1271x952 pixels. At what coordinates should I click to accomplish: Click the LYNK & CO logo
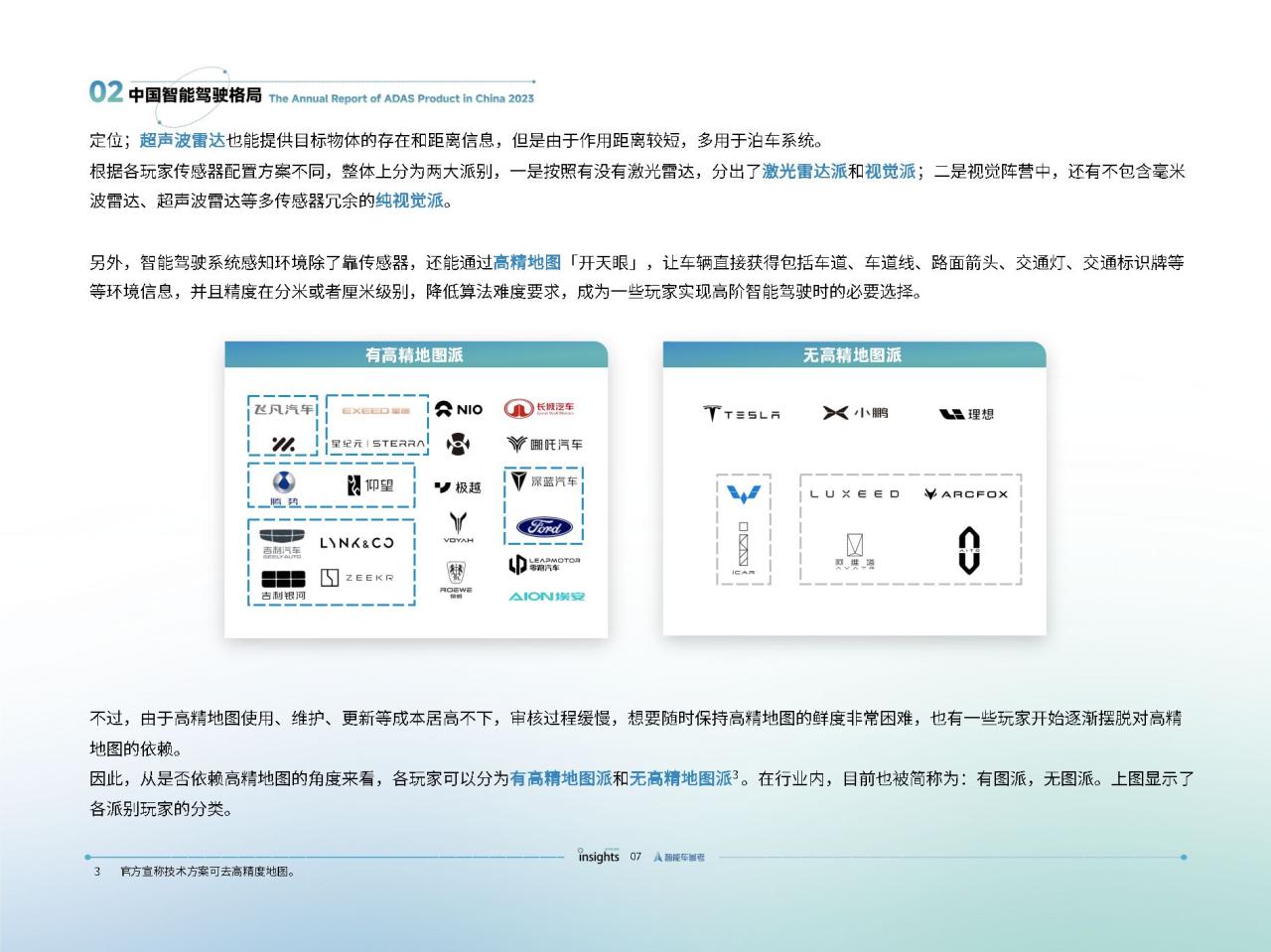pos(356,543)
